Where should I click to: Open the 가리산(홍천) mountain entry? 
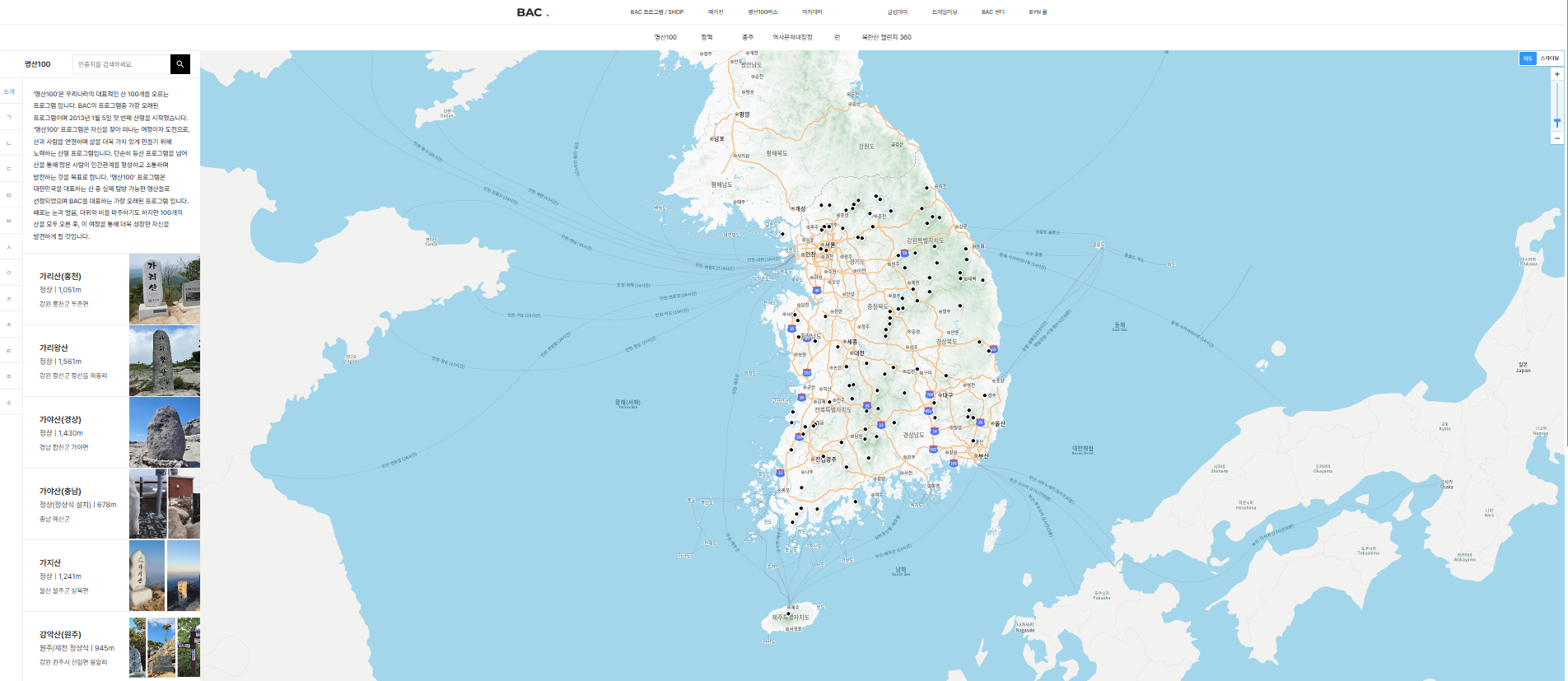[111, 289]
